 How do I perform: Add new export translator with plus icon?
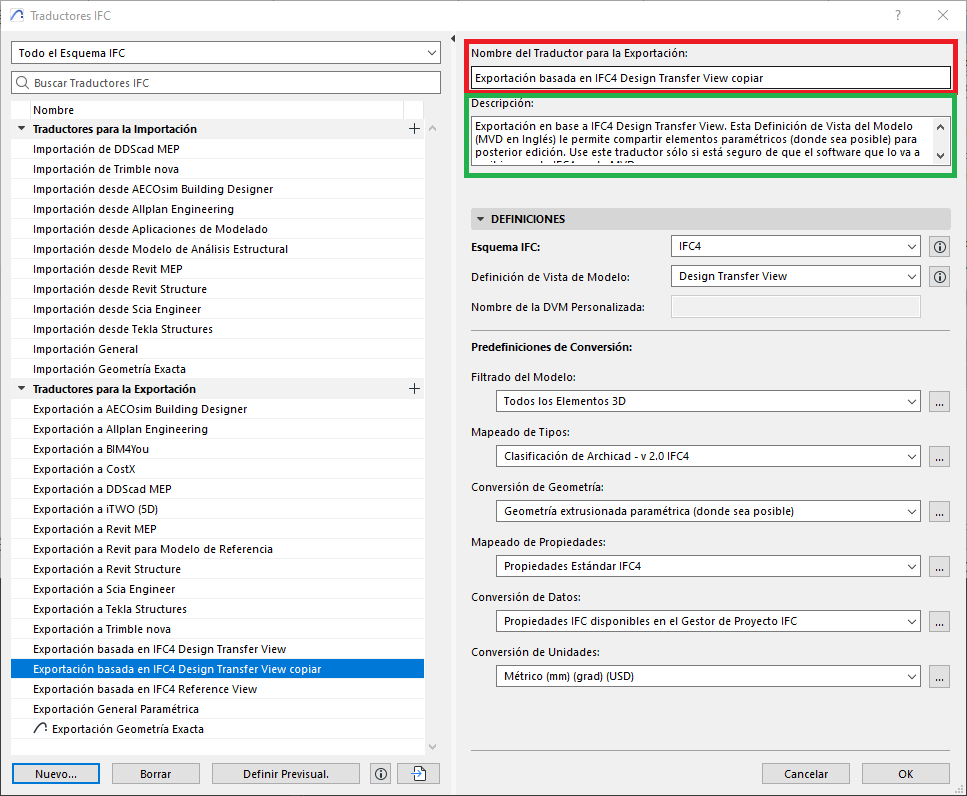coord(414,389)
